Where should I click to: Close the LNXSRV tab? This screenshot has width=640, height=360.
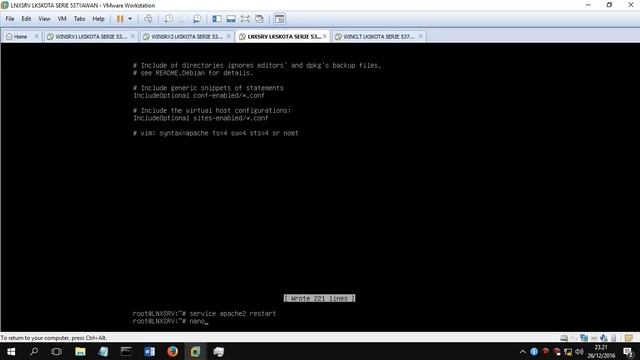325,36
